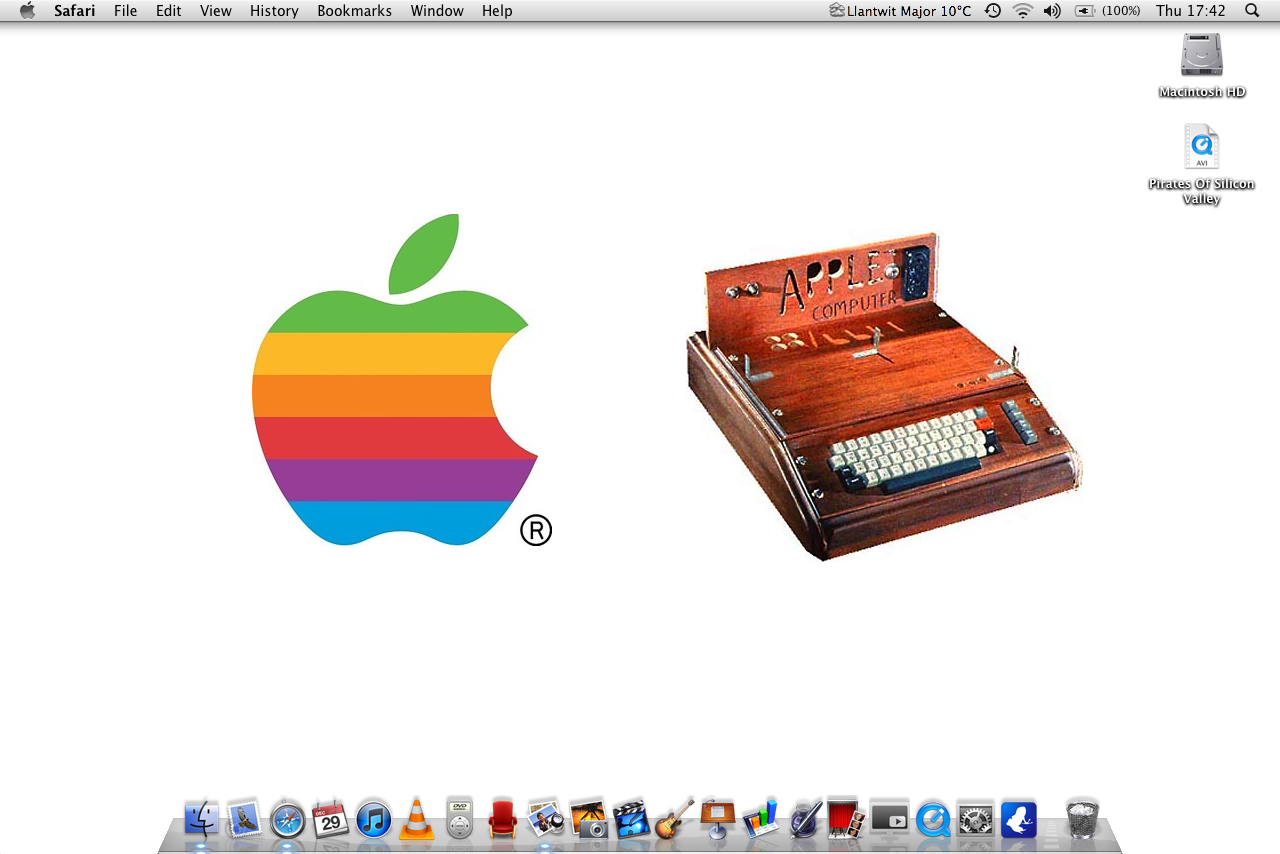The image size is (1280, 854).
Task: Launch DVD Player from the Dock
Action: tap(459, 819)
